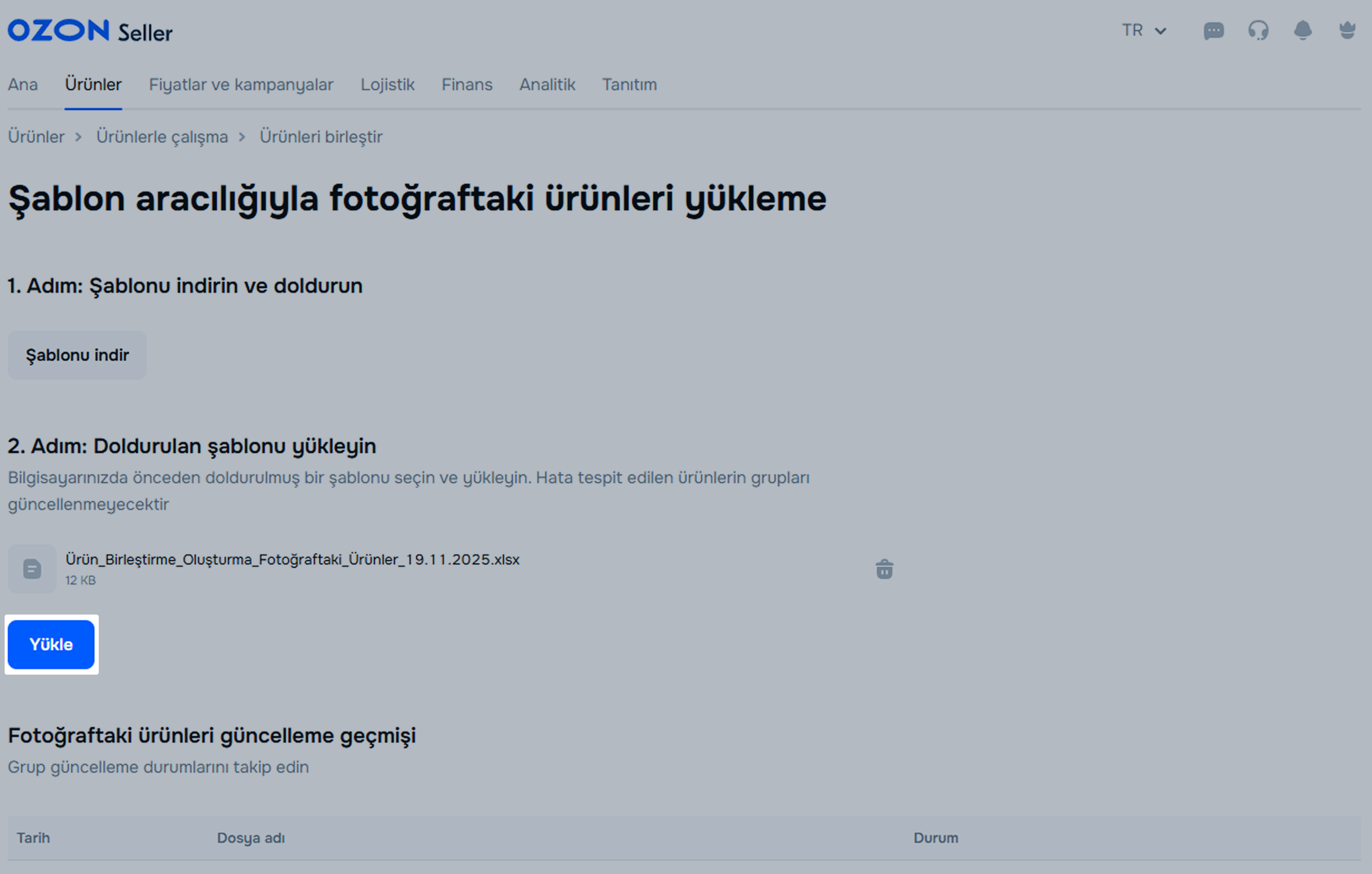This screenshot has width=1372, height=874.
Task: Open the Analitik tab
Action: click(547, 85)
